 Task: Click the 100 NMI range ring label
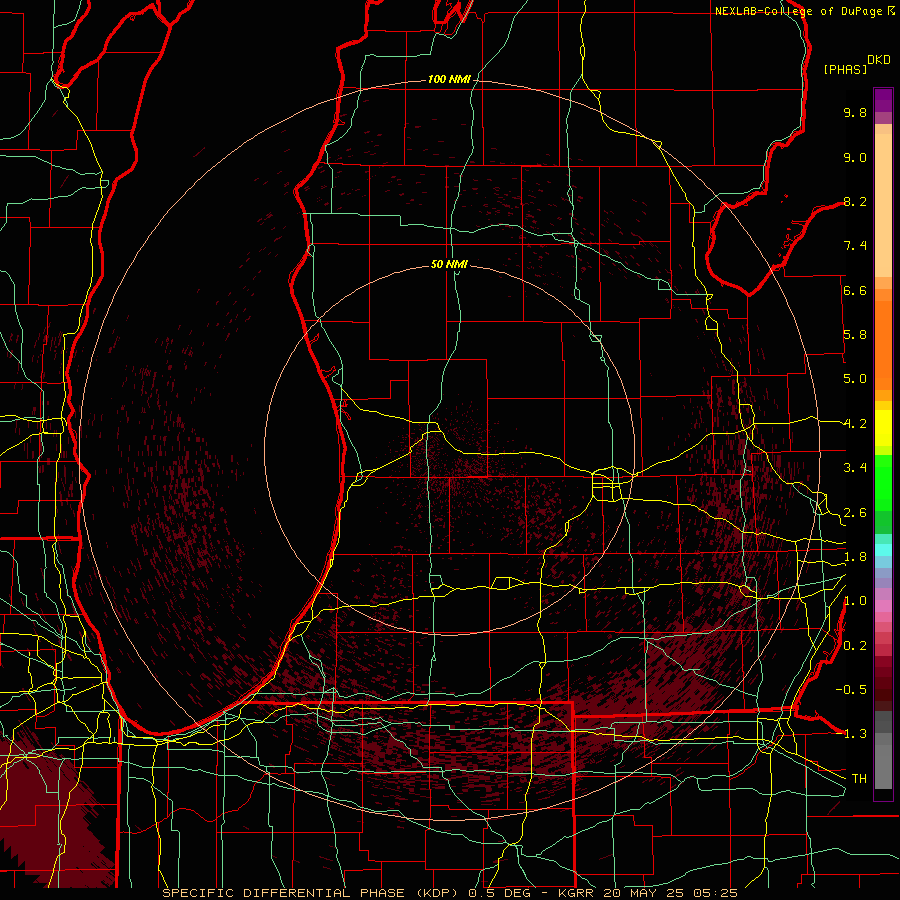click(449, 79)
